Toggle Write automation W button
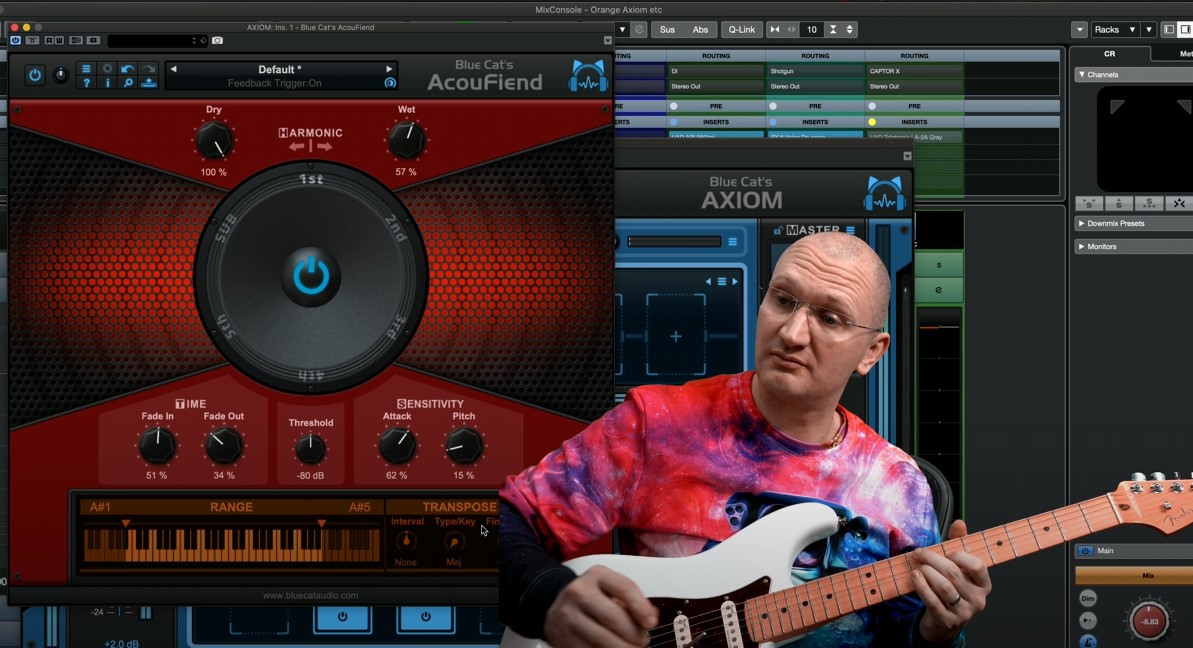This screenshot has height=648, width=1193. (x=59, y=40)
